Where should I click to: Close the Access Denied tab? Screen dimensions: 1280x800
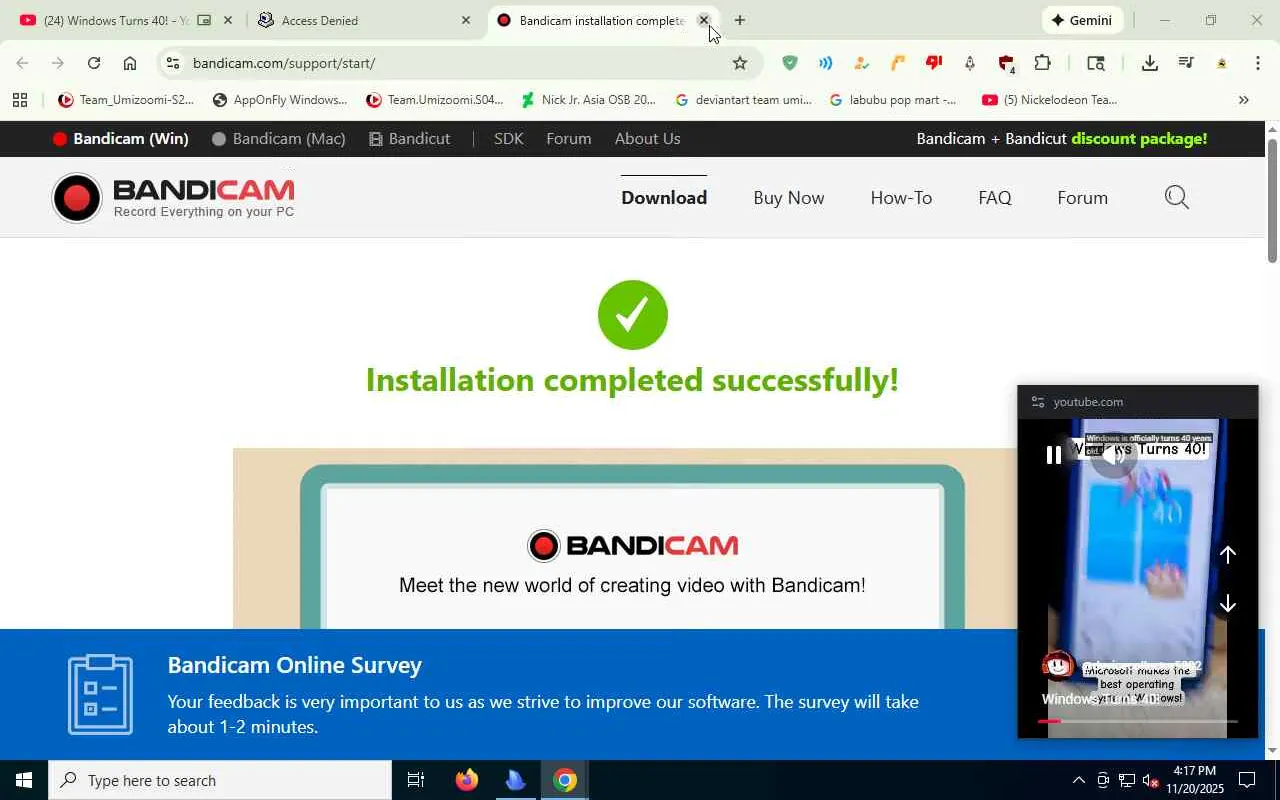(466, 20)
